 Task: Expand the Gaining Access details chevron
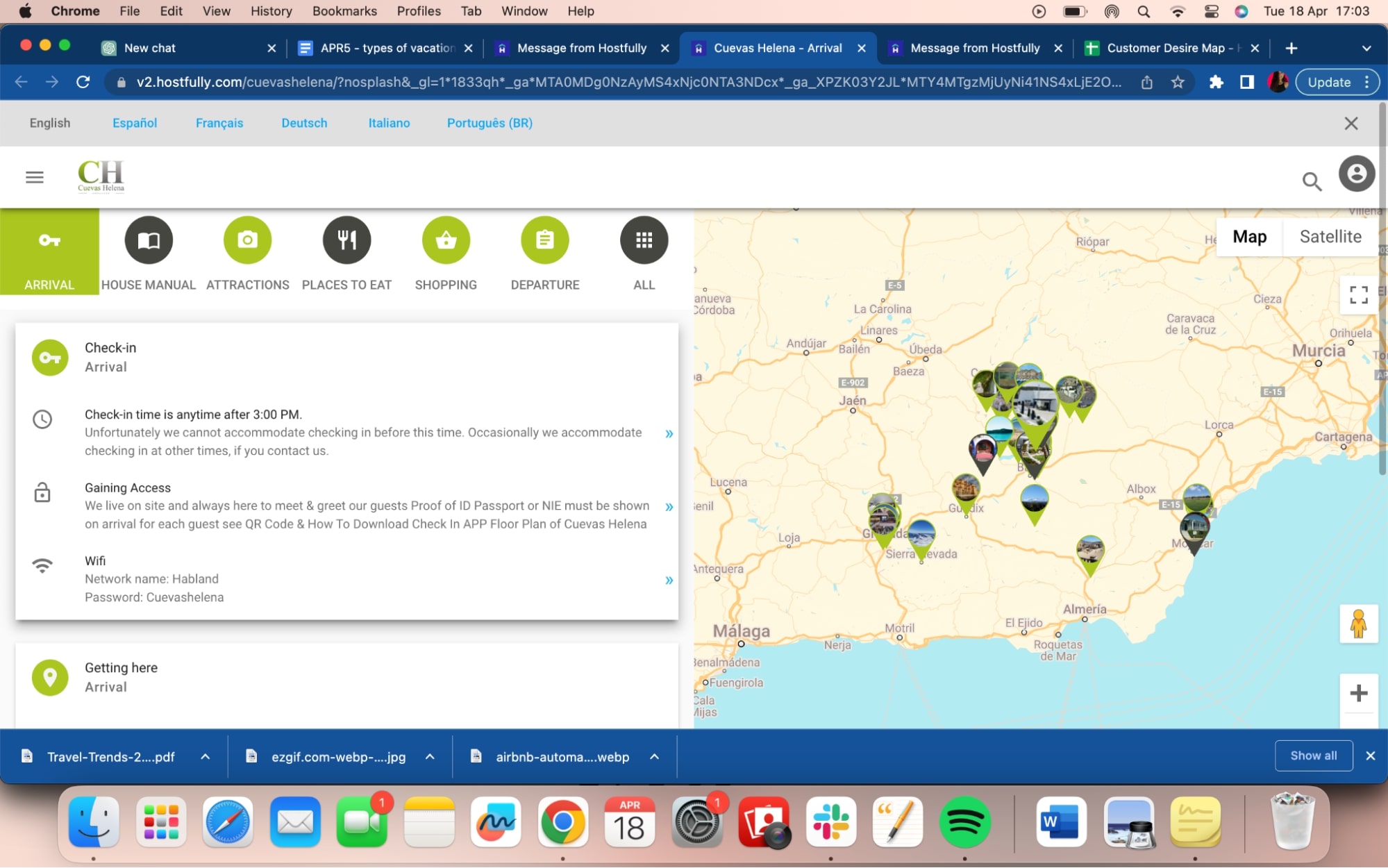pos(669,506)
